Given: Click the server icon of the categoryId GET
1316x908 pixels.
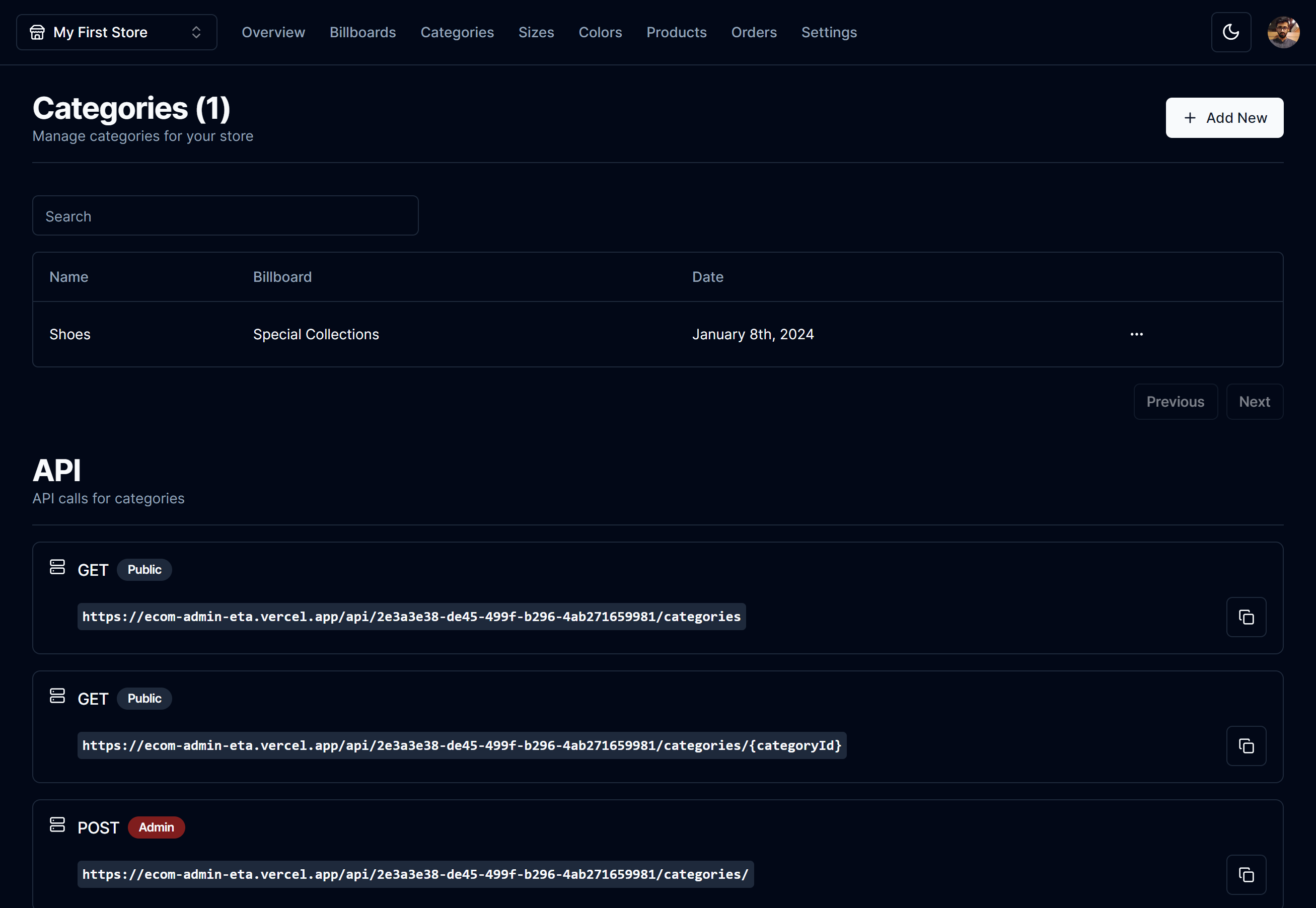Looking at the screenshot, I should pyautogui.click(x=57, y=697).
